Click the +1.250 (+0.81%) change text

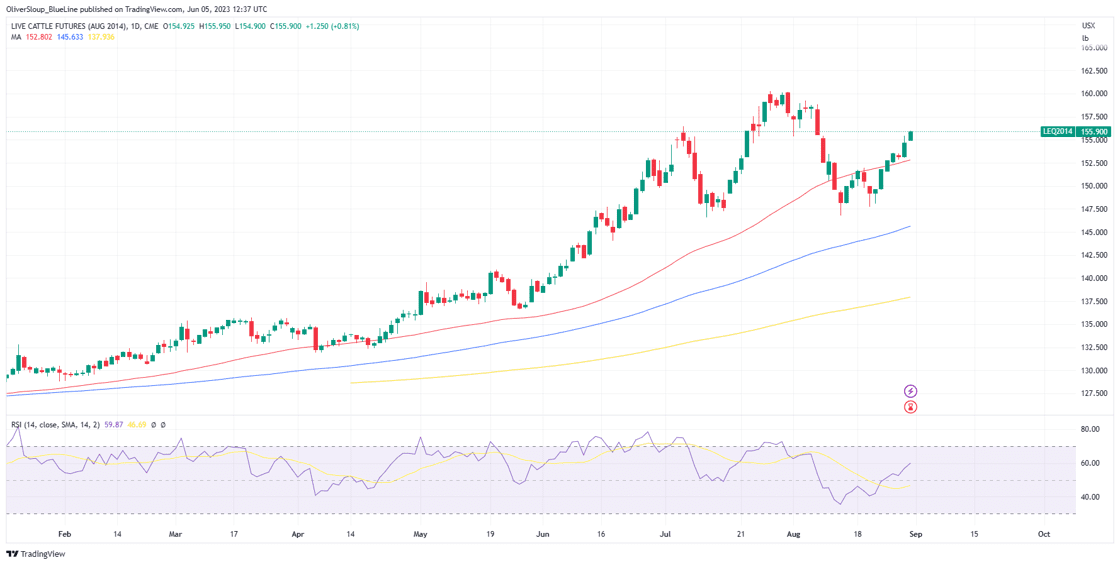pos(333,26)
